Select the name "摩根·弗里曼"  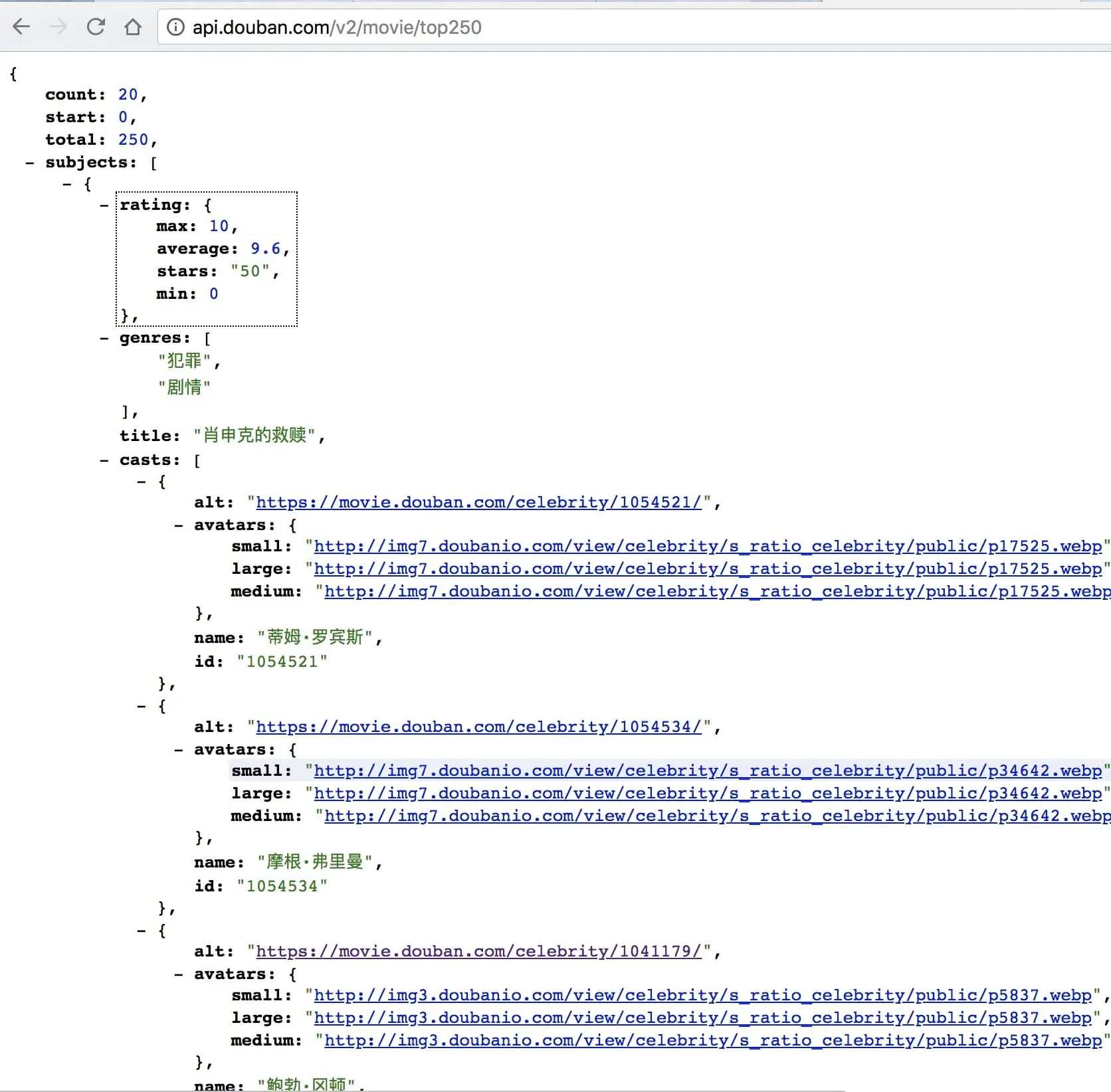316,862
